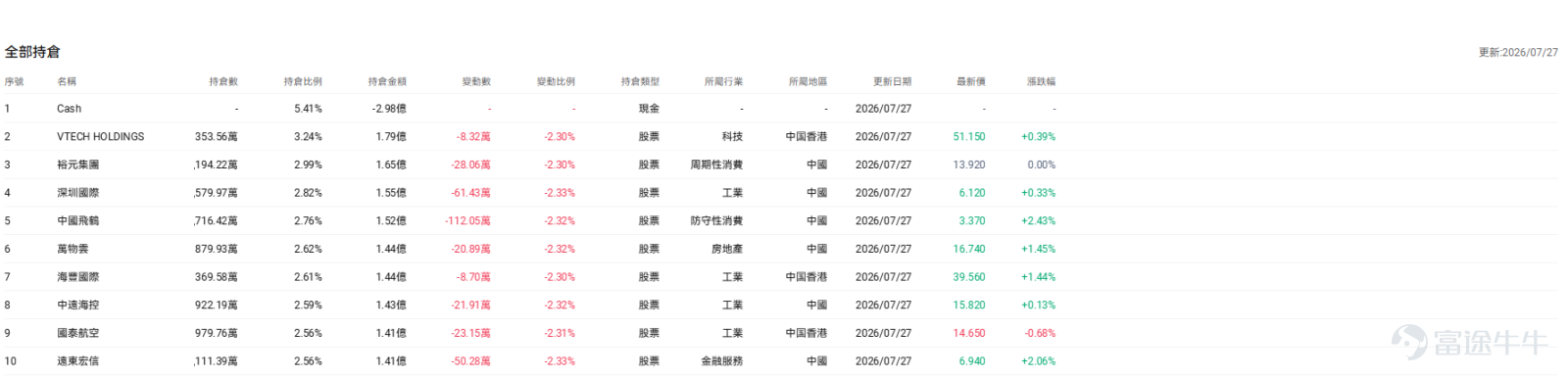
Task: Select the 51.150 latest price
Action: [969, 137]
